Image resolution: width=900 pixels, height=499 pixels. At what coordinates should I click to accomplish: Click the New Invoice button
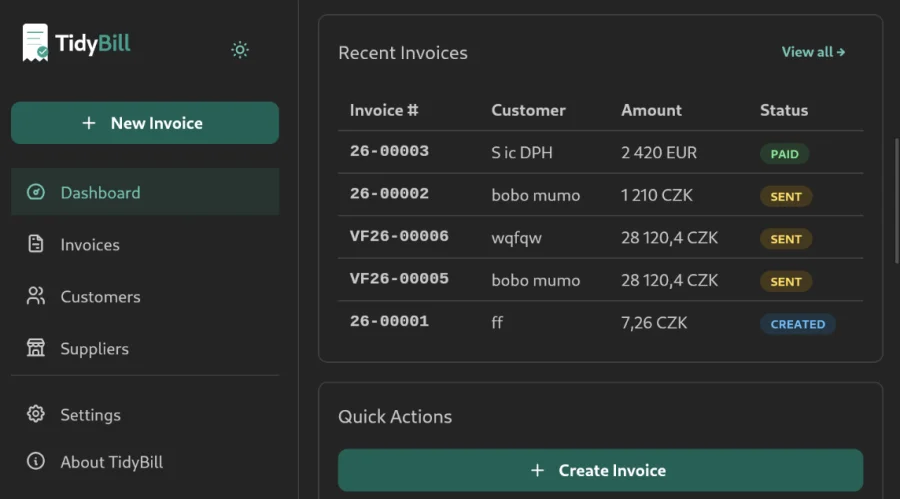145,123
